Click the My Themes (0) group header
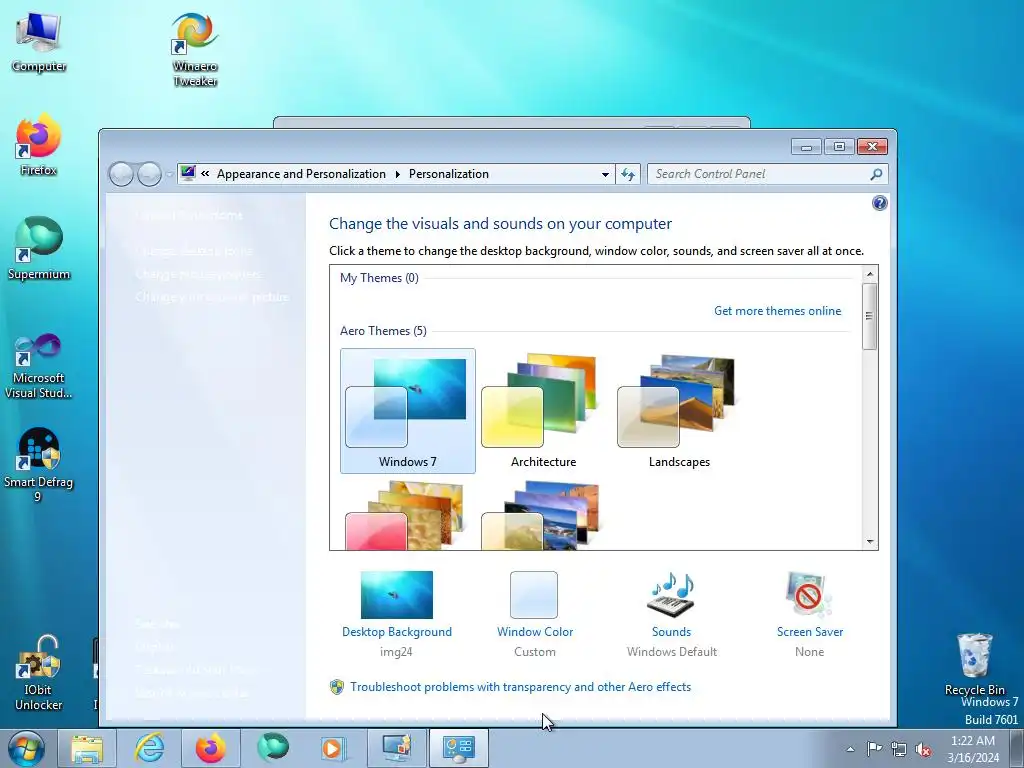The width and height of the screenshot is (1024, 768). coord(379,278)
